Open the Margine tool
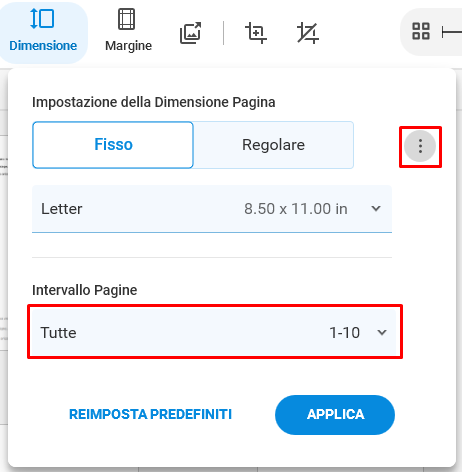 (x=128, y=32)
